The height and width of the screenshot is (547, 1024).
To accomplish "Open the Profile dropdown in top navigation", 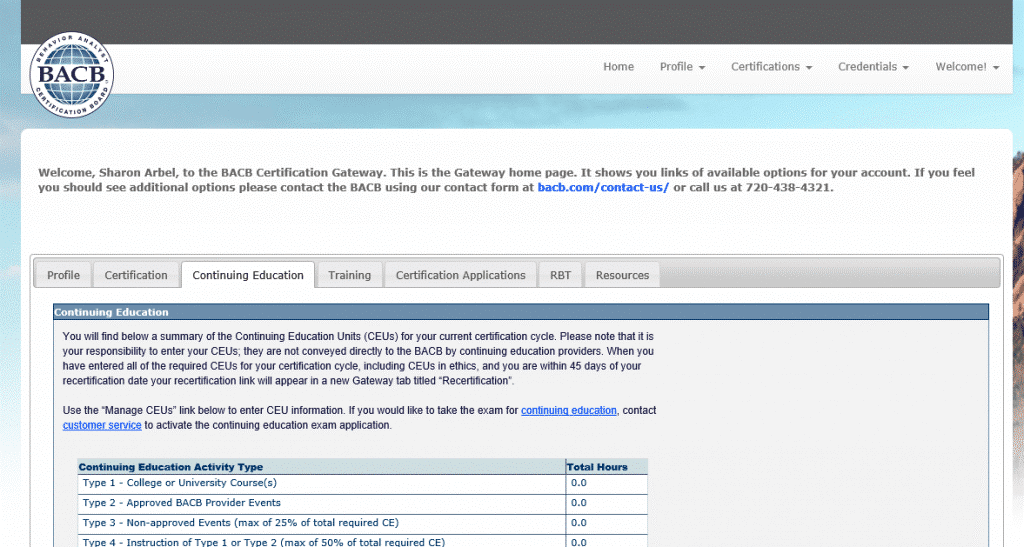I will [682, 67].
